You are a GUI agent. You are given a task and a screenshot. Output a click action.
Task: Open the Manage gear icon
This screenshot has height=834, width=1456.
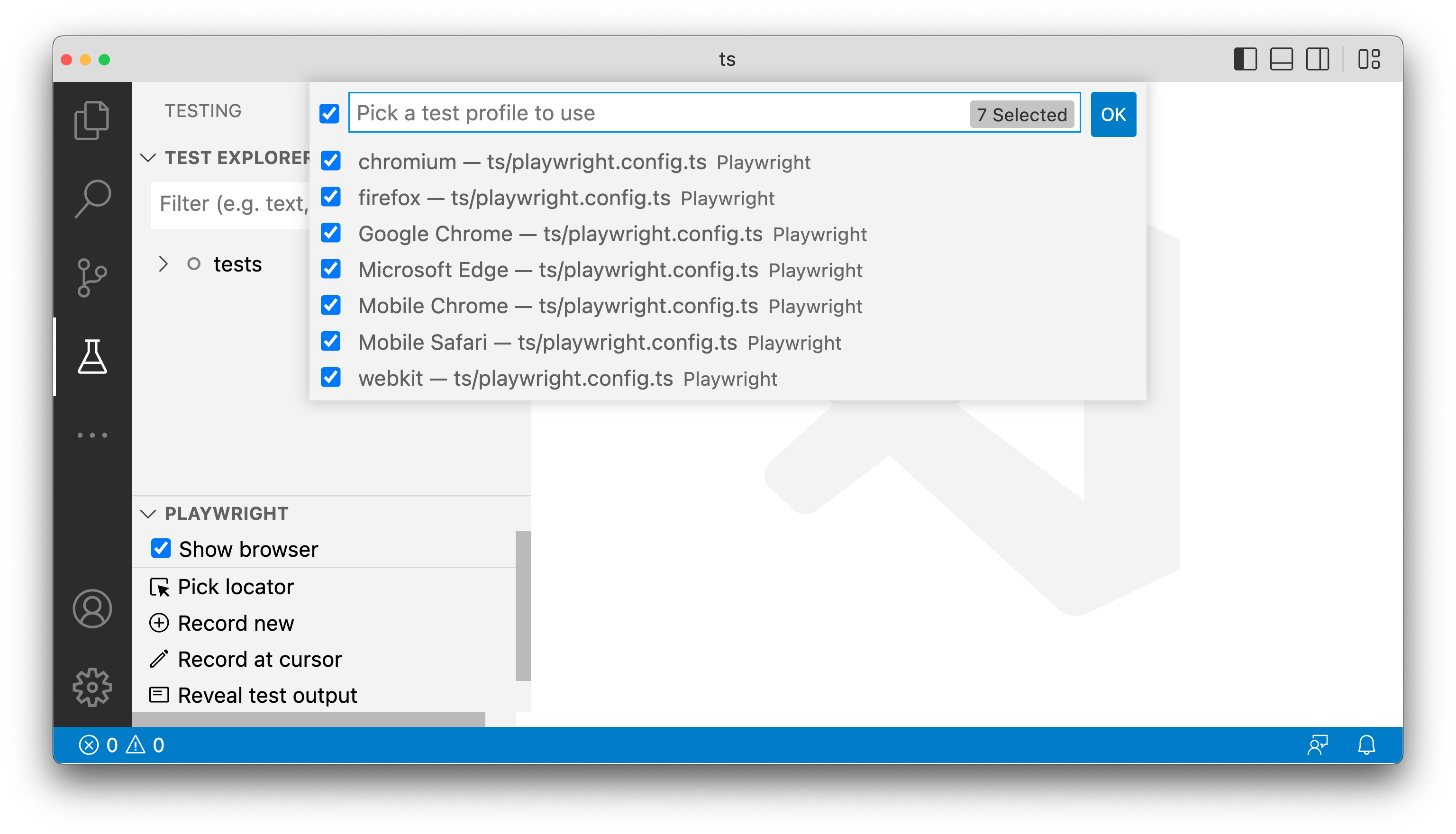(91, 686)
